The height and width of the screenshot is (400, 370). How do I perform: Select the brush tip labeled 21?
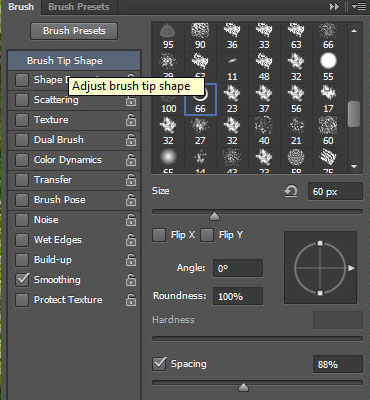click(296, 132)
